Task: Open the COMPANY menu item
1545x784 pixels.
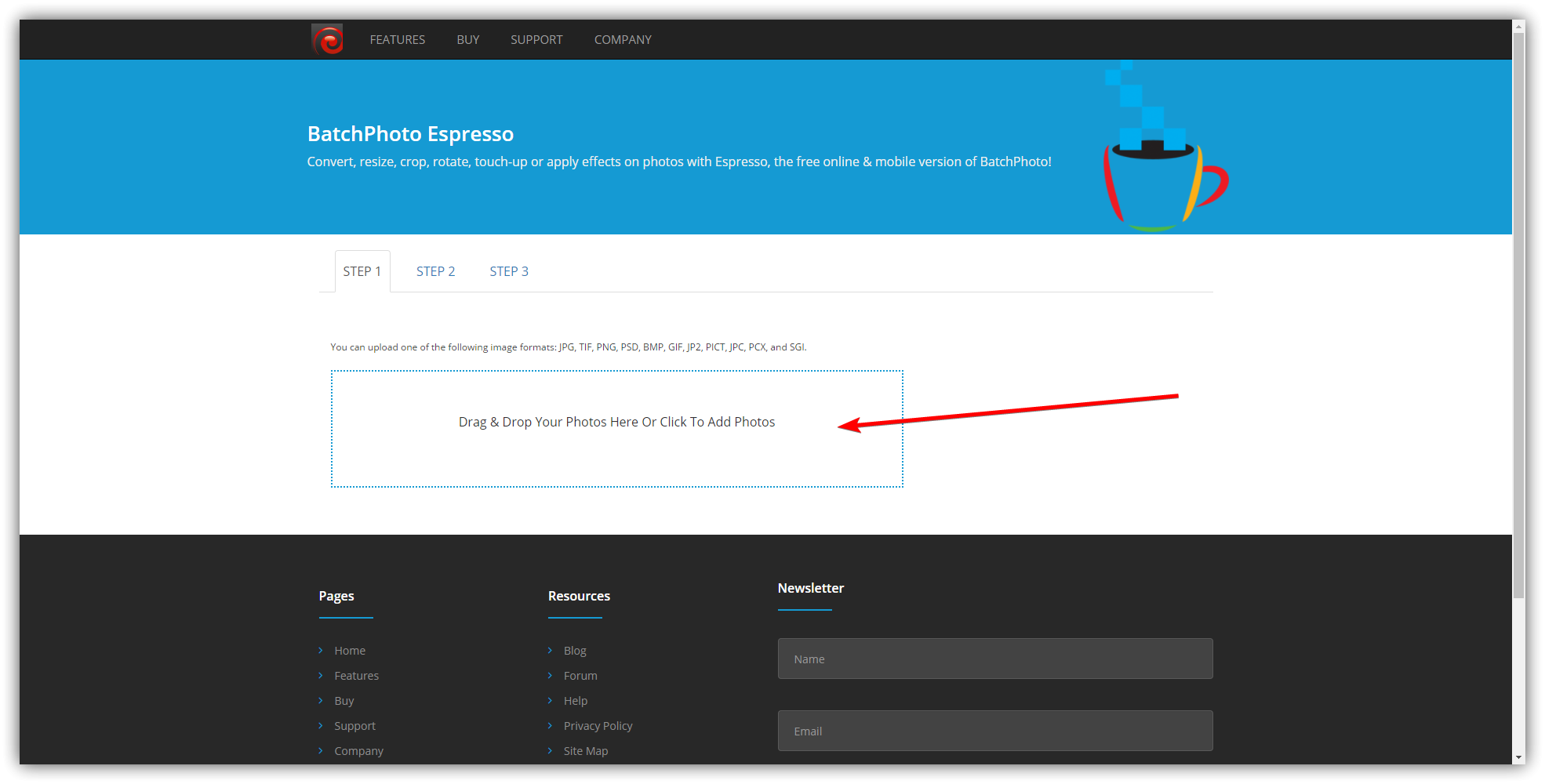Action: coord(623,40)
